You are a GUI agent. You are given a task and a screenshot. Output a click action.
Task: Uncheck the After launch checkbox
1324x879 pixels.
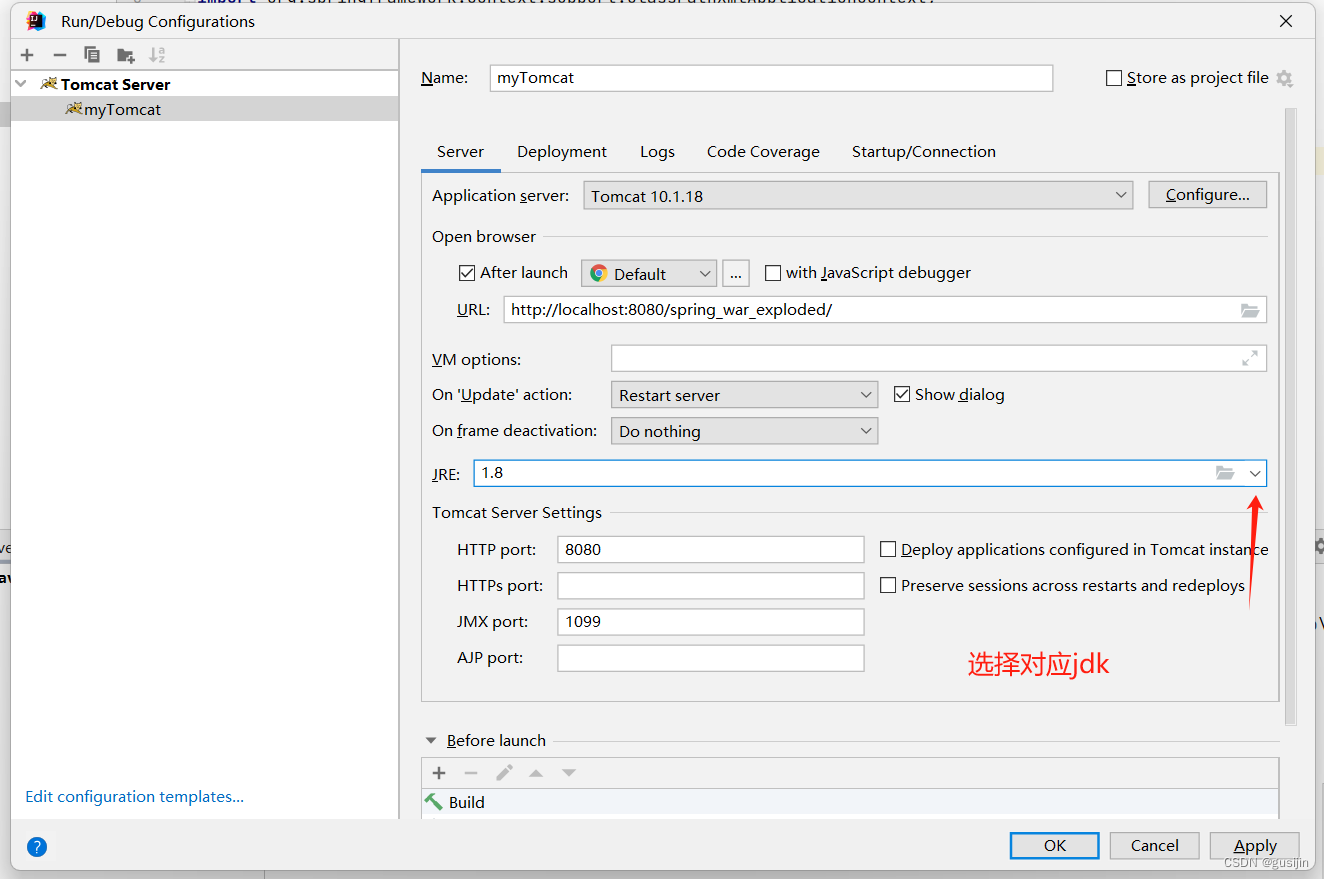click(x=467, y=272)
